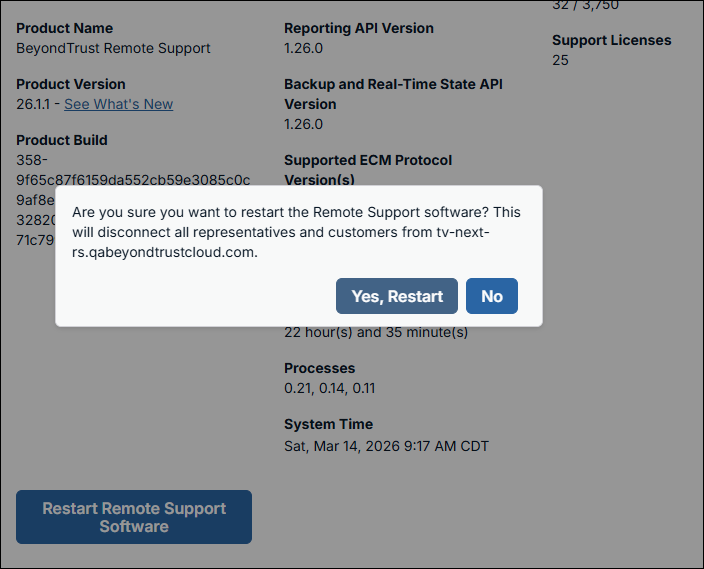Click the Reporting API Version heading
The height and width of the screenshot is (569, 704).
[x=359, y=28]
